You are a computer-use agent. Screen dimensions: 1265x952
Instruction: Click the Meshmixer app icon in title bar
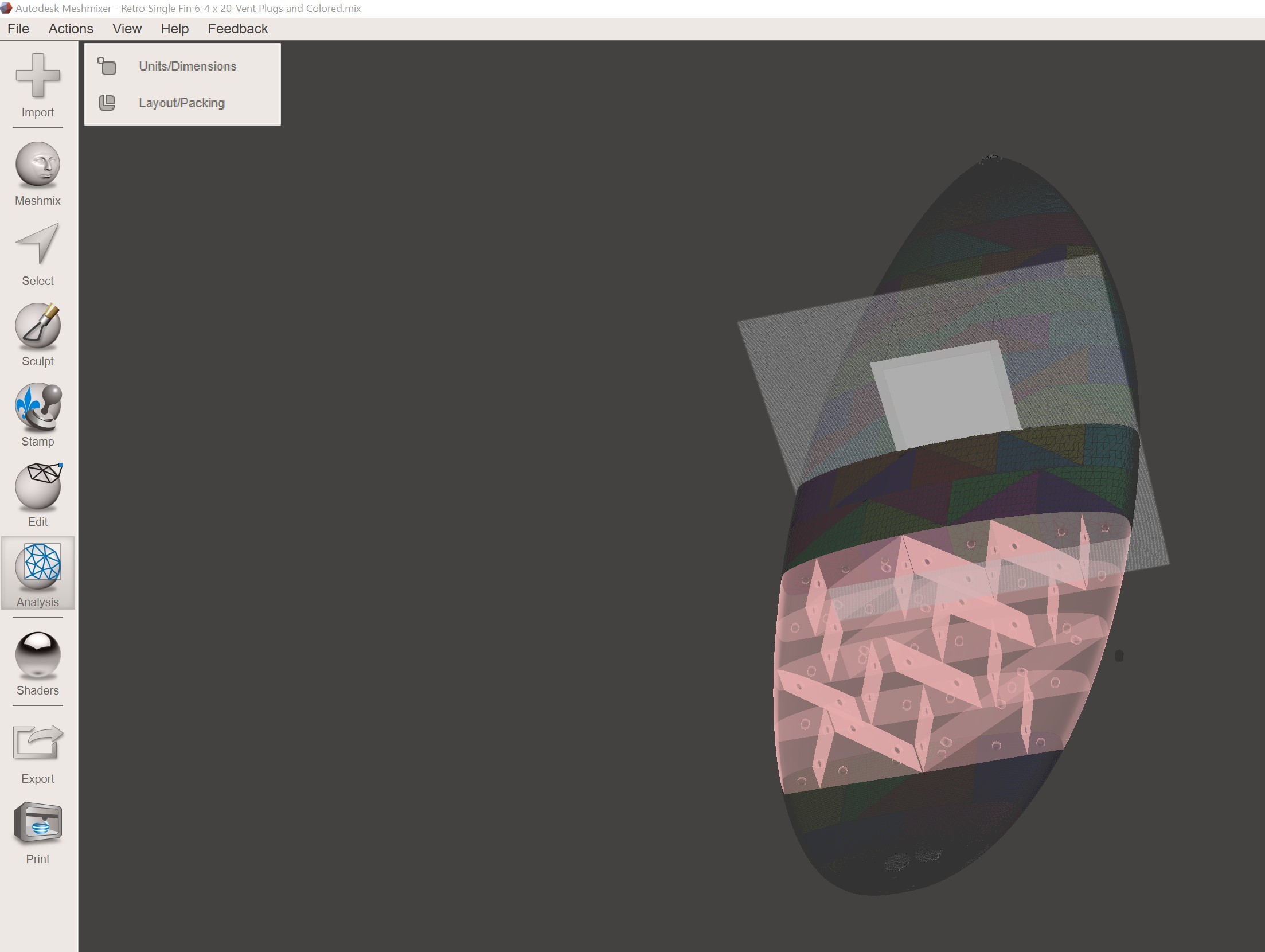6,8
